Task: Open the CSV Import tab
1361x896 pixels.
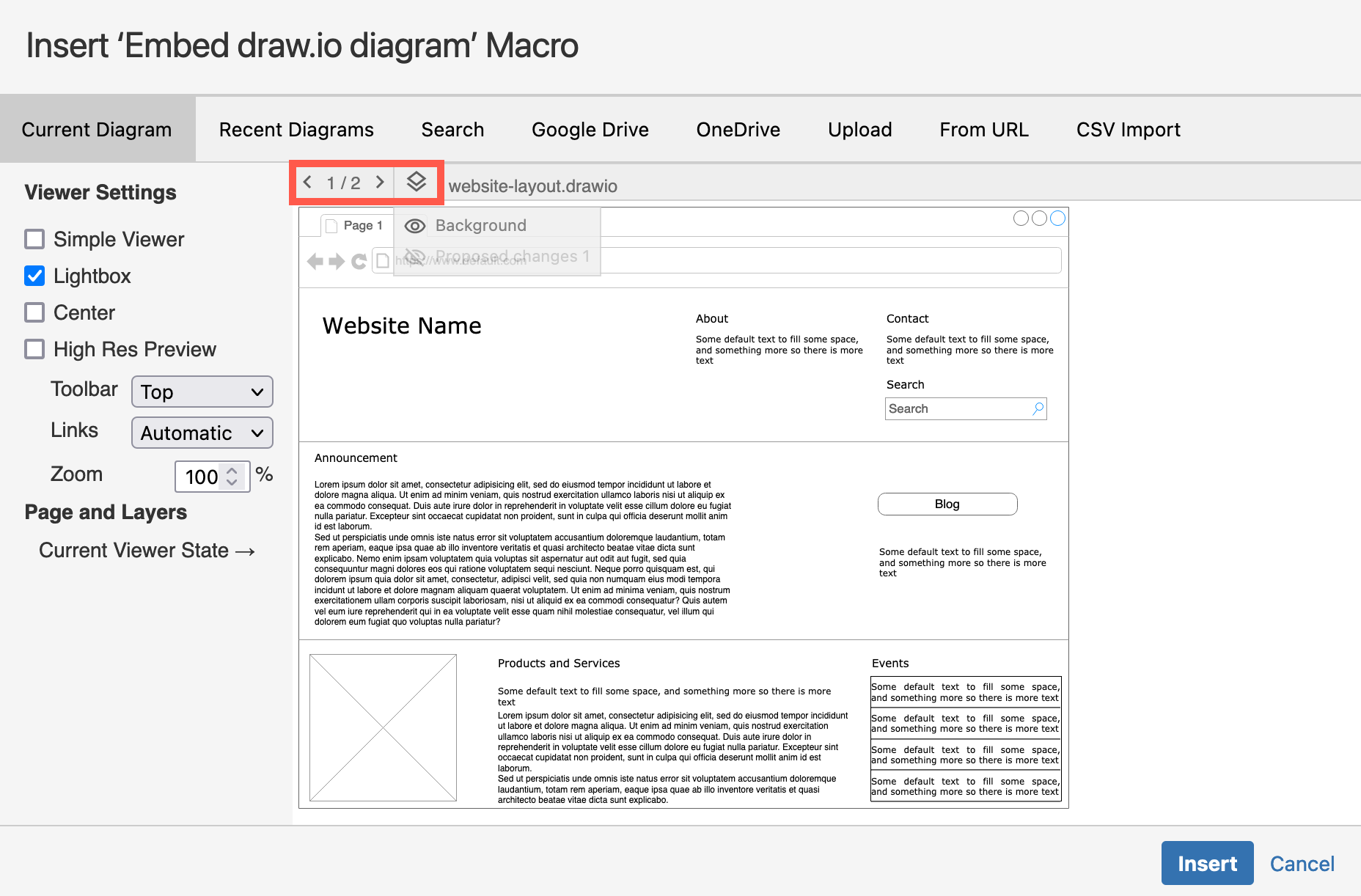Action: point(1128,129)
